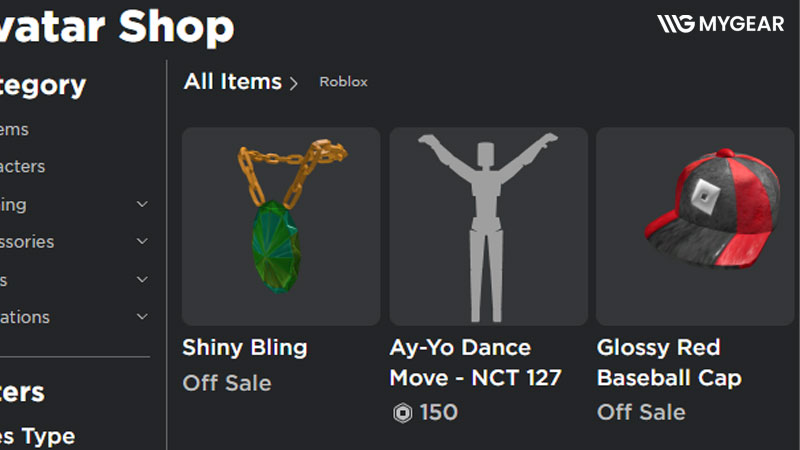Viewport: 800px width, 450px height.
Task: Click the arrow after All Items breadcrumb
Action: click(x=294, y=83)
